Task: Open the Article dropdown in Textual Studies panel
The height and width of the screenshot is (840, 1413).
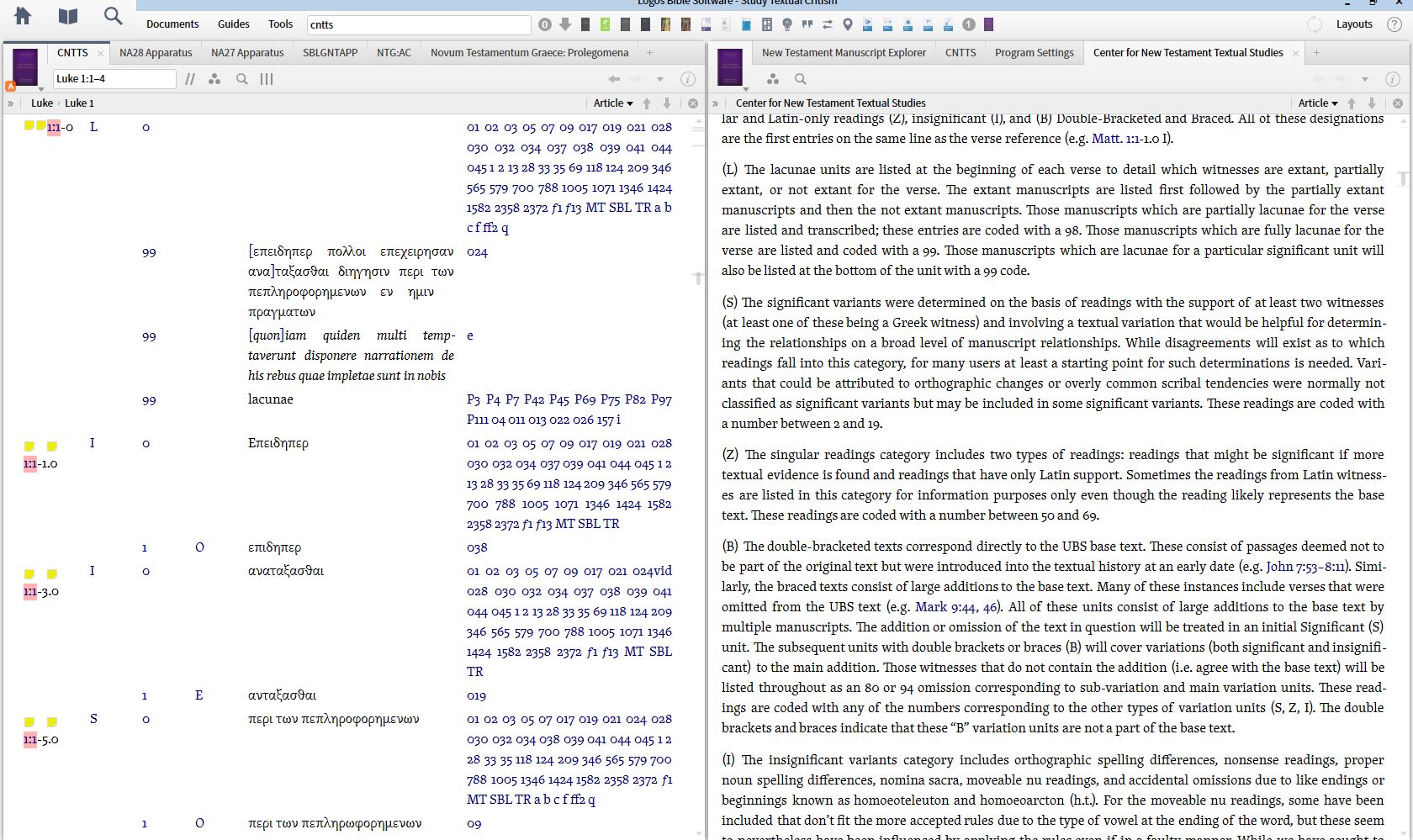Action: 1318,103
